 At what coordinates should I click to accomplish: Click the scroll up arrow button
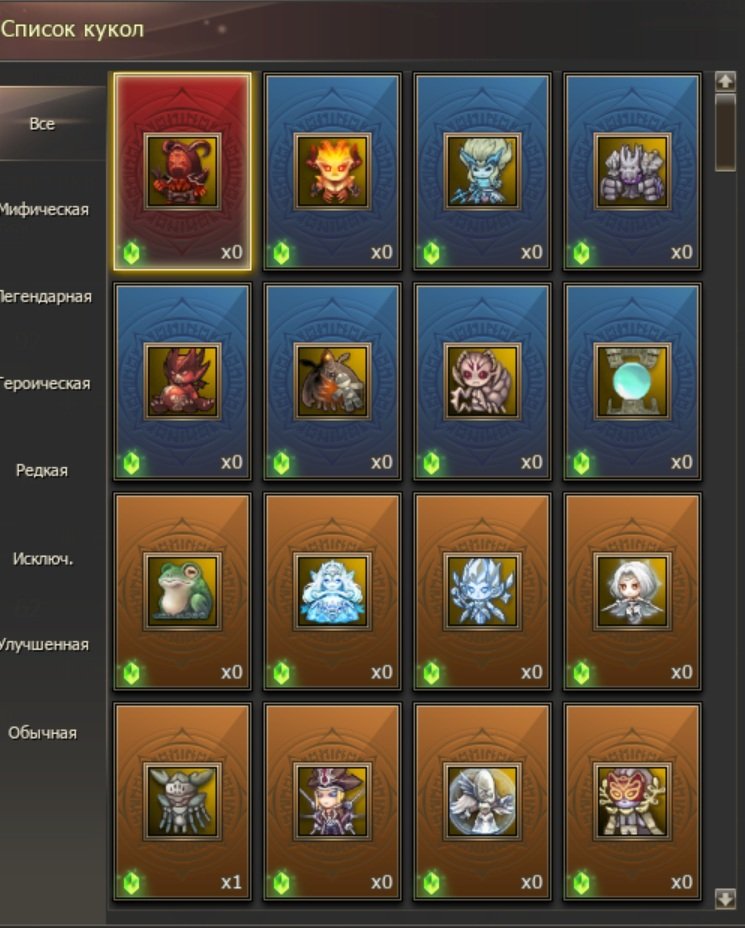(725, 81)
